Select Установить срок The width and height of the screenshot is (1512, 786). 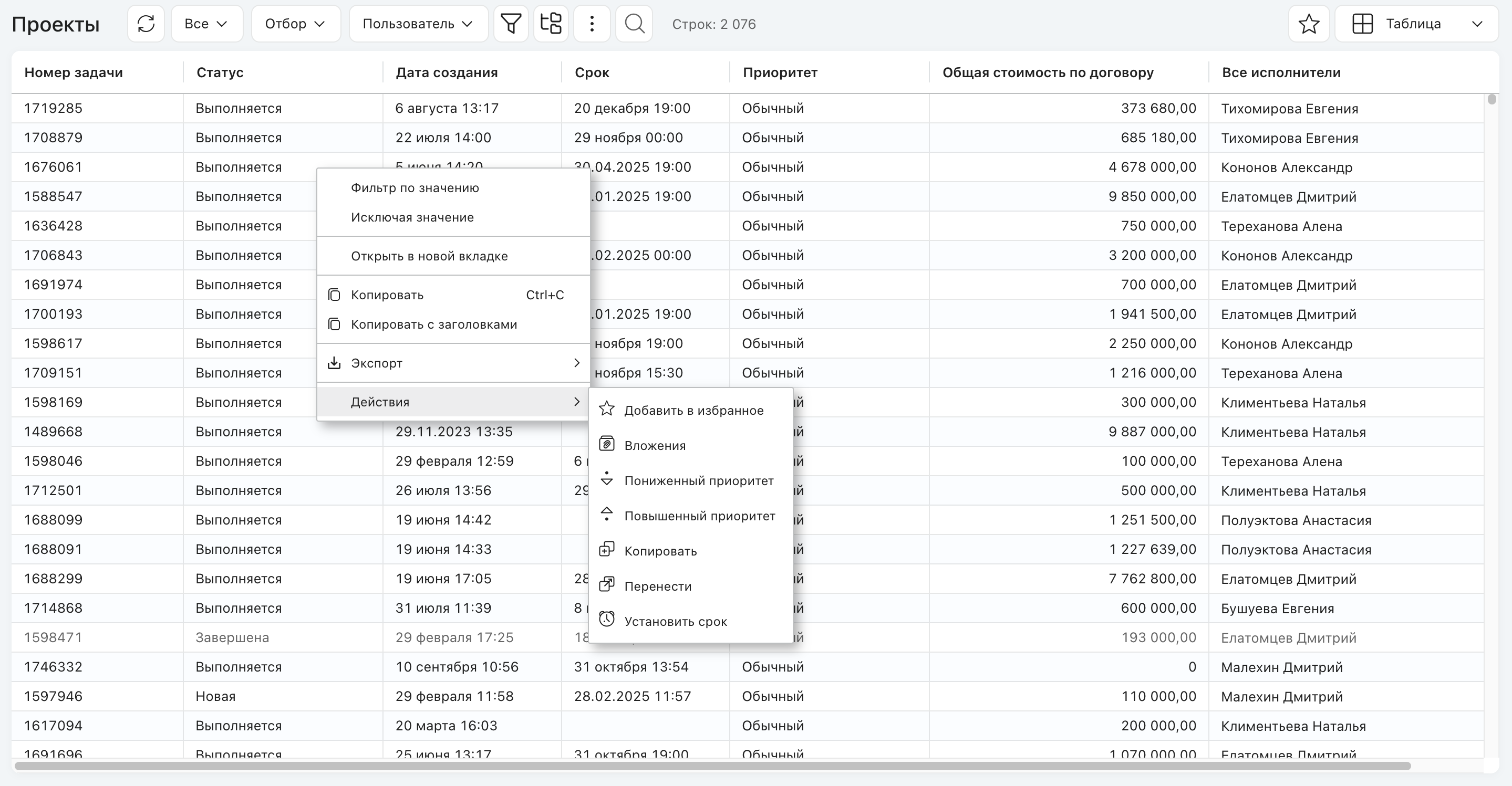[x=691, y=621]
